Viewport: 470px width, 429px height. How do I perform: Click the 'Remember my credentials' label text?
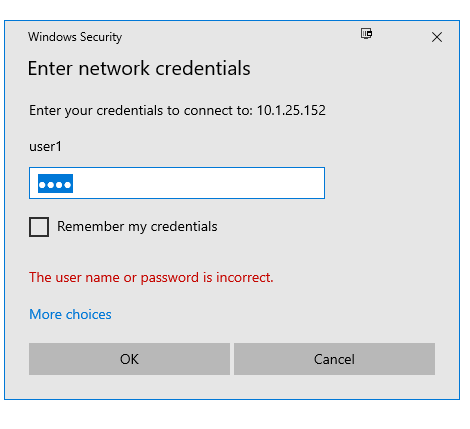click(x=137, y=227)
